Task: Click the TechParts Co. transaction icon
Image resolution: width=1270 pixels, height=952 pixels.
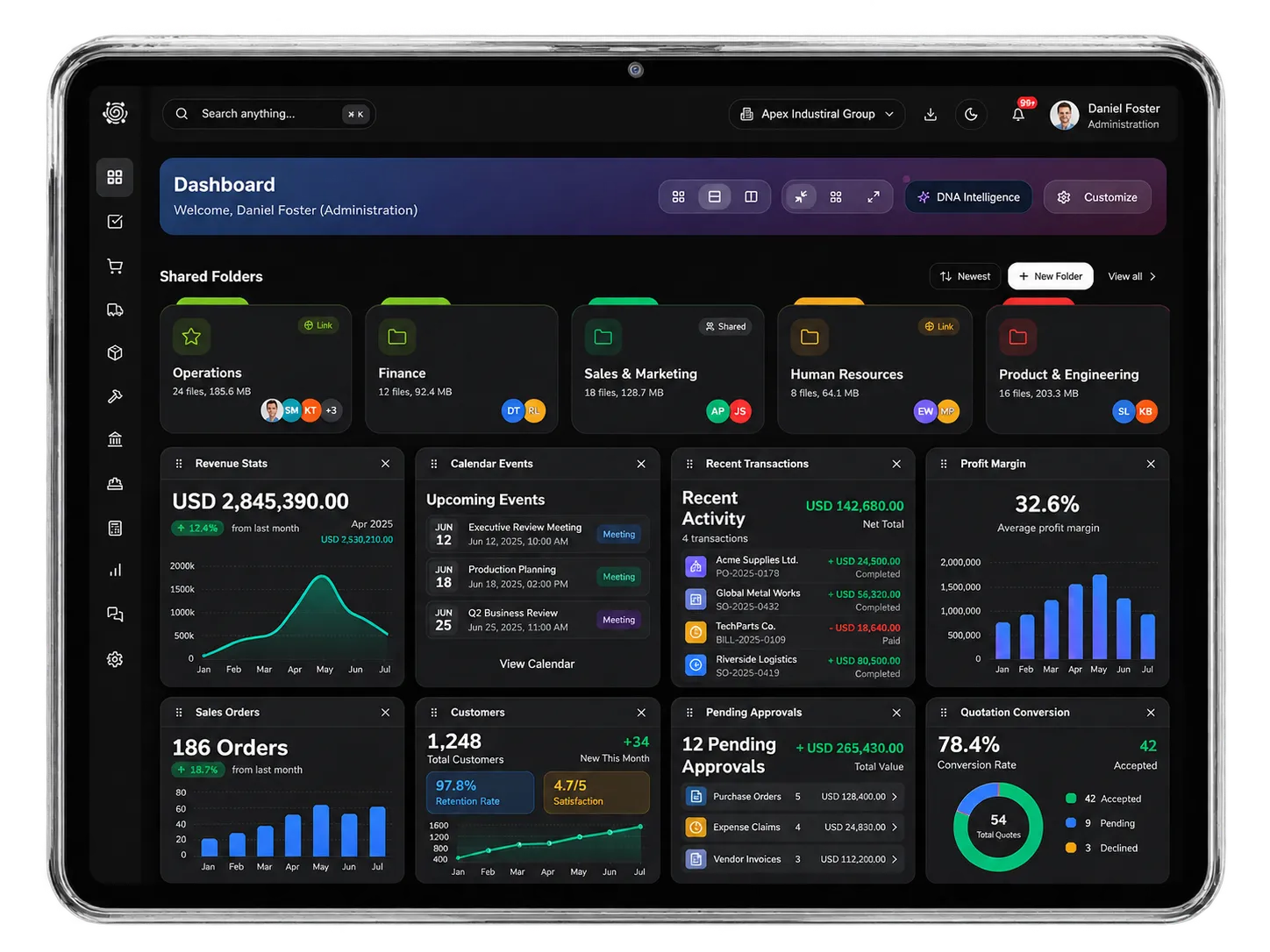Action: pos(696,632)
